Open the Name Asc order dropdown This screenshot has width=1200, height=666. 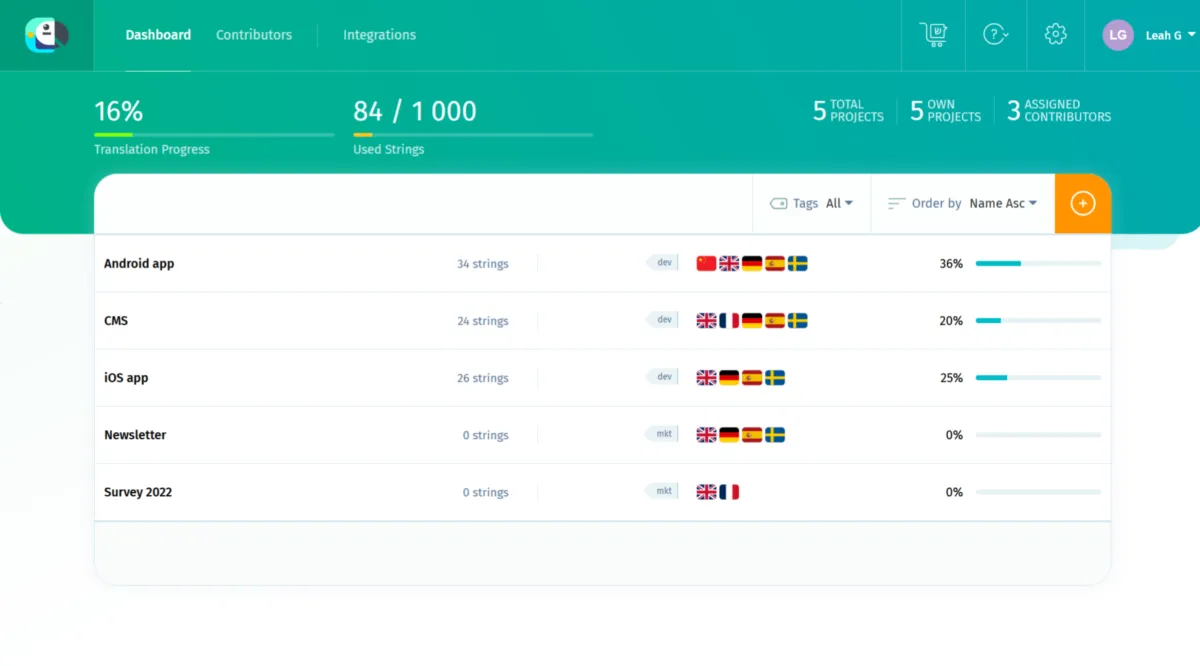tap(1003, 203)
